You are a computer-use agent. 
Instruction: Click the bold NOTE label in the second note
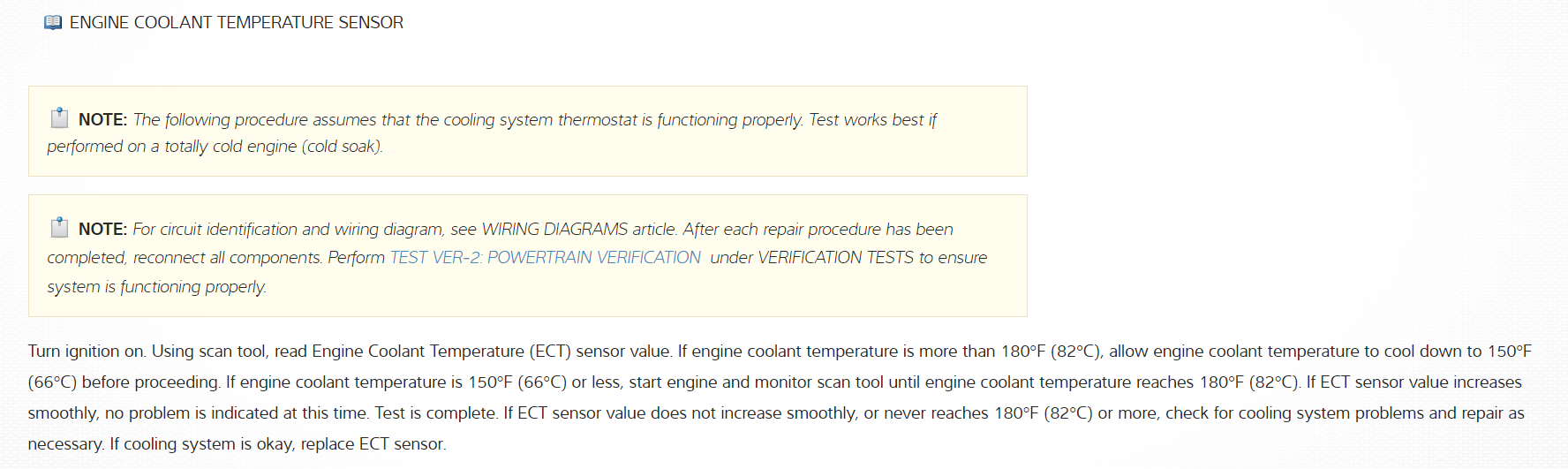(102, 230)
